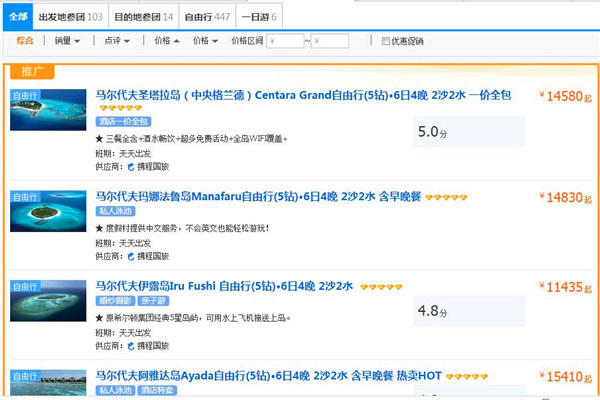Viewport: 600px width, 400px height.
Task: Click Ctrip supplier icon in Manafaru listing
Action: pyautogui.click(x=129, y=256)
